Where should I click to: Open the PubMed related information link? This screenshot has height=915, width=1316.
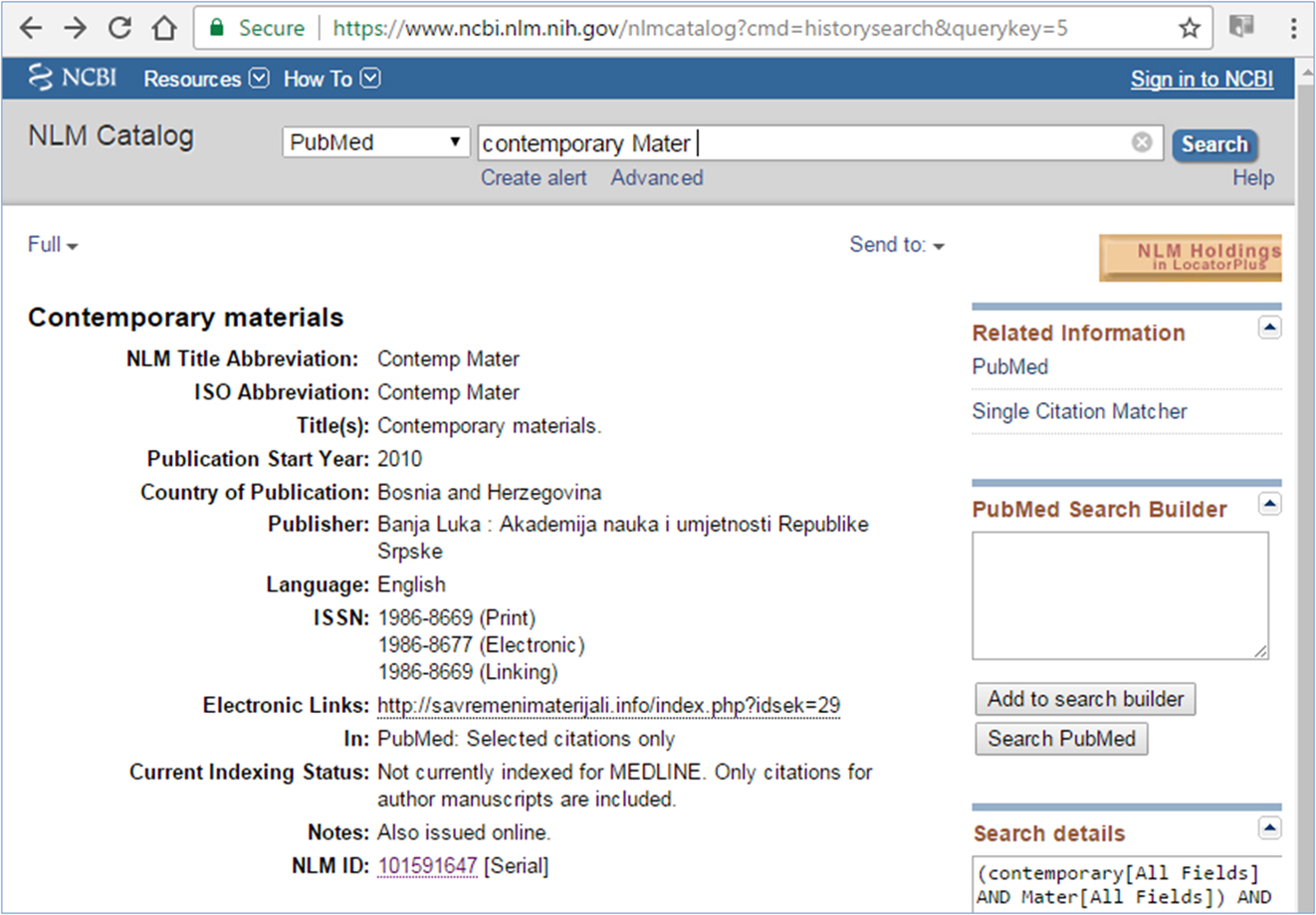[1009, 366]
